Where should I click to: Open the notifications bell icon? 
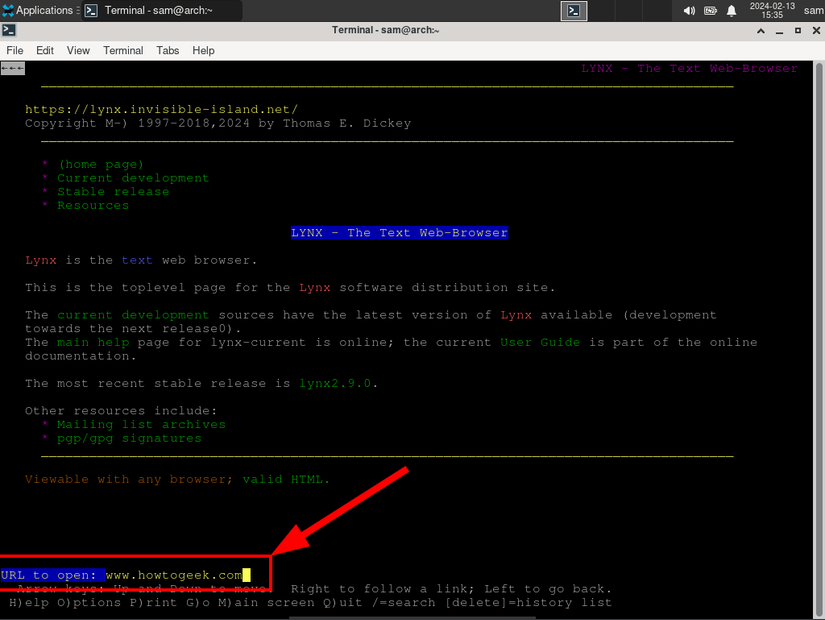[731, 11]
